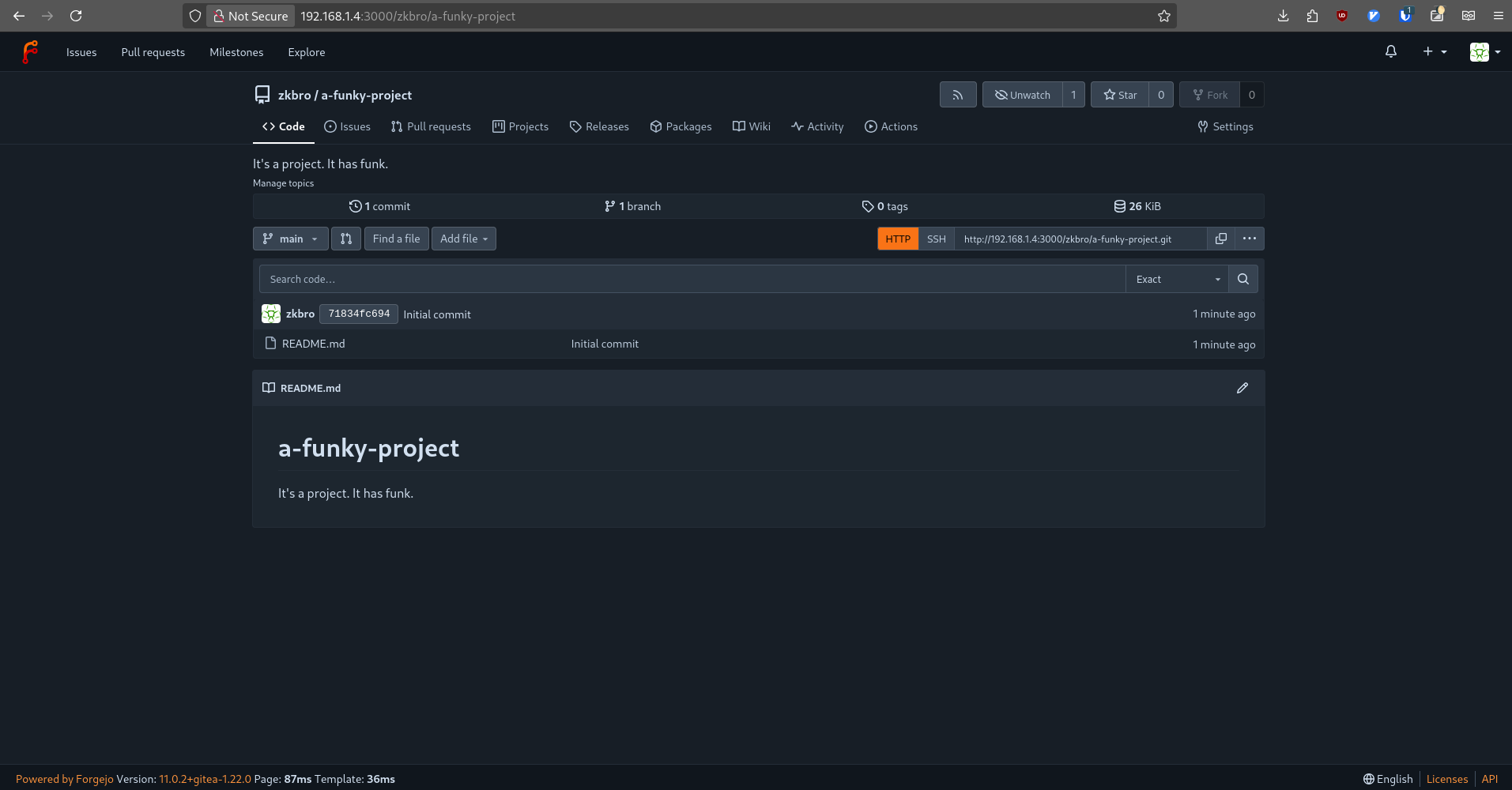Edit README.md with pencil icon
The height and width of the screenshot is (790, 1512).
coord(1242,388)
